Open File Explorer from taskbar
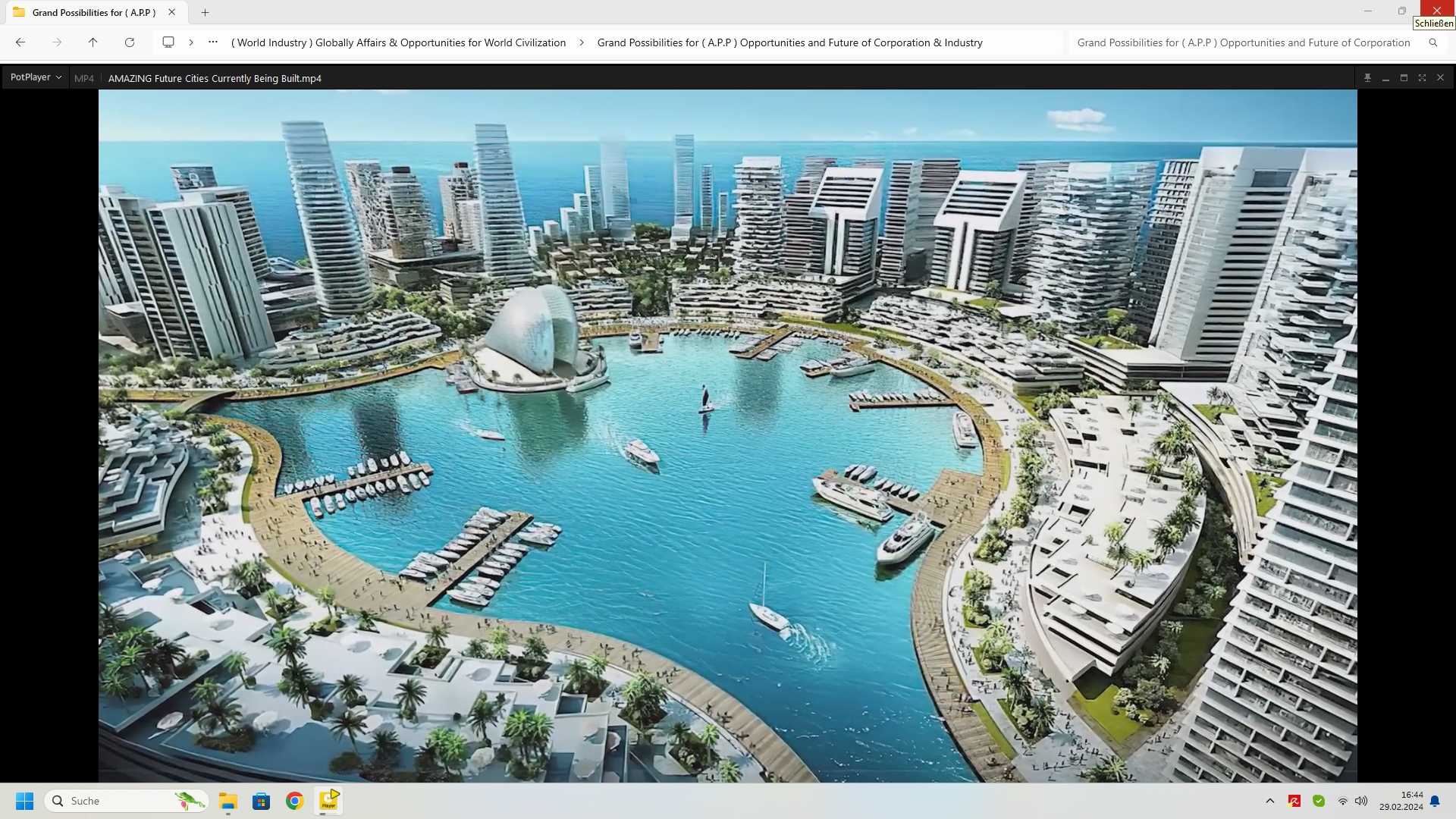The width and height of the screenshot is (1456, 819). click(x=228, y=801)
